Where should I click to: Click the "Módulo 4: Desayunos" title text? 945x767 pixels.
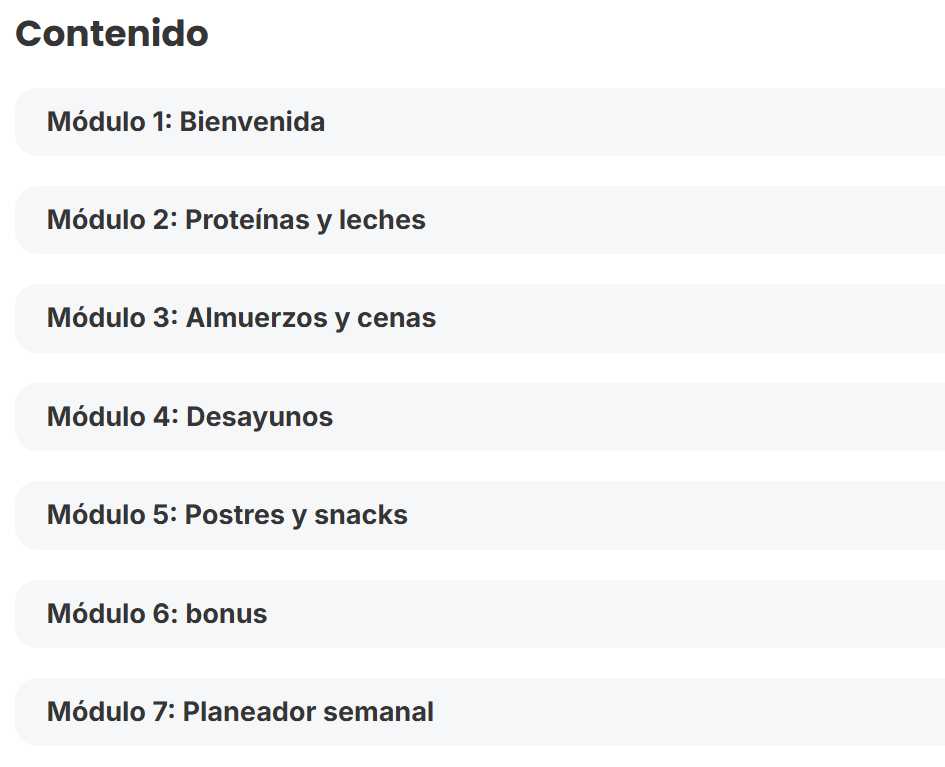coord(190,416)
